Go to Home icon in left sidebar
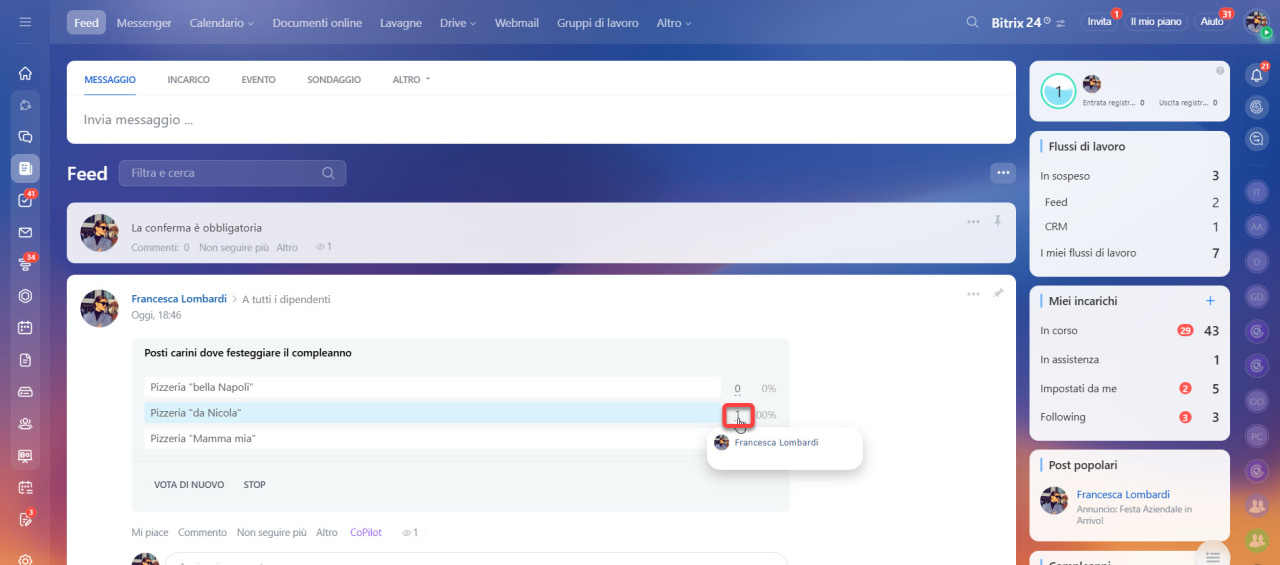The width and height of the screenshot is (1280, 565). [25, 73]
